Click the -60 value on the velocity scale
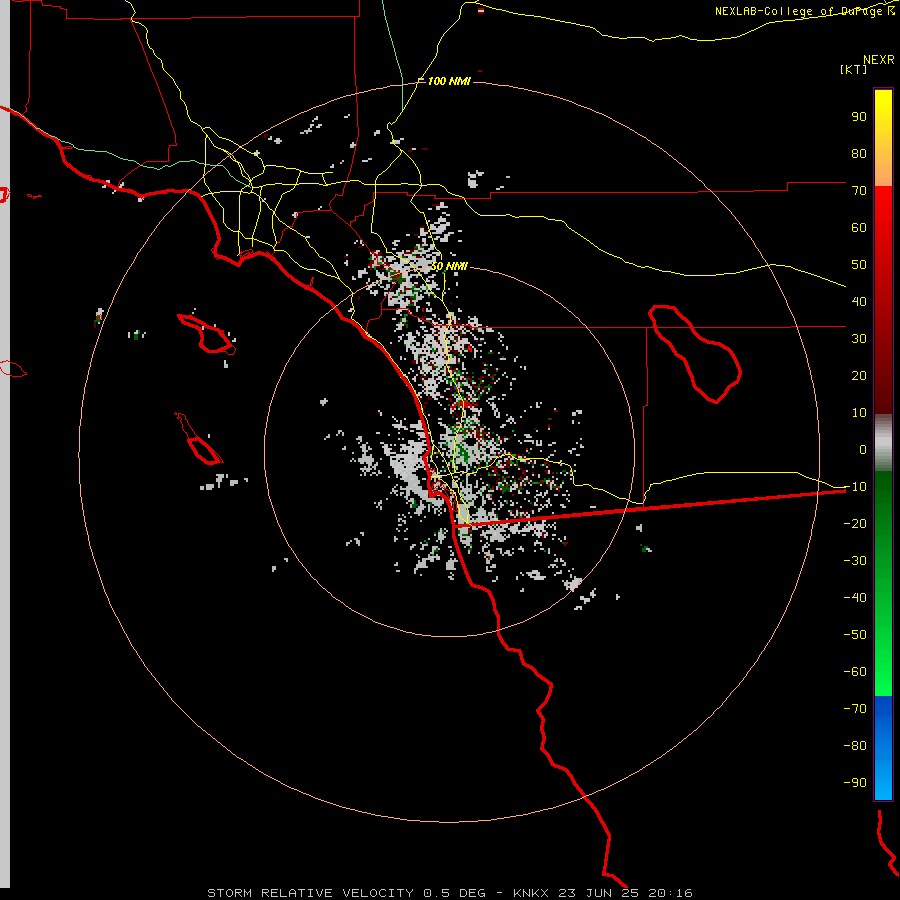The height and width of the screenshot is (900, 900). click(x=855, y=672)
